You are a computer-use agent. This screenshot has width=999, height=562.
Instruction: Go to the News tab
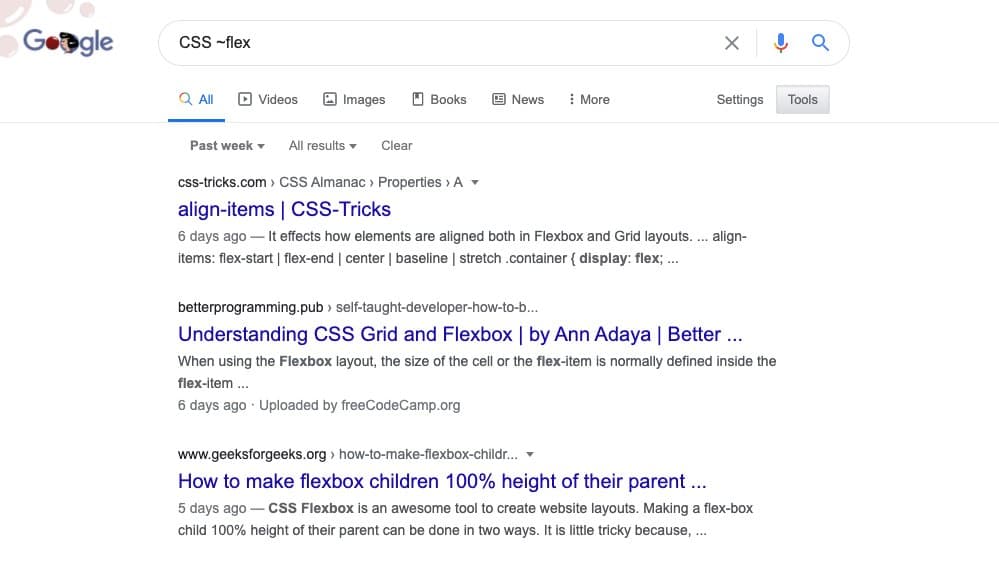coord(518,99)
